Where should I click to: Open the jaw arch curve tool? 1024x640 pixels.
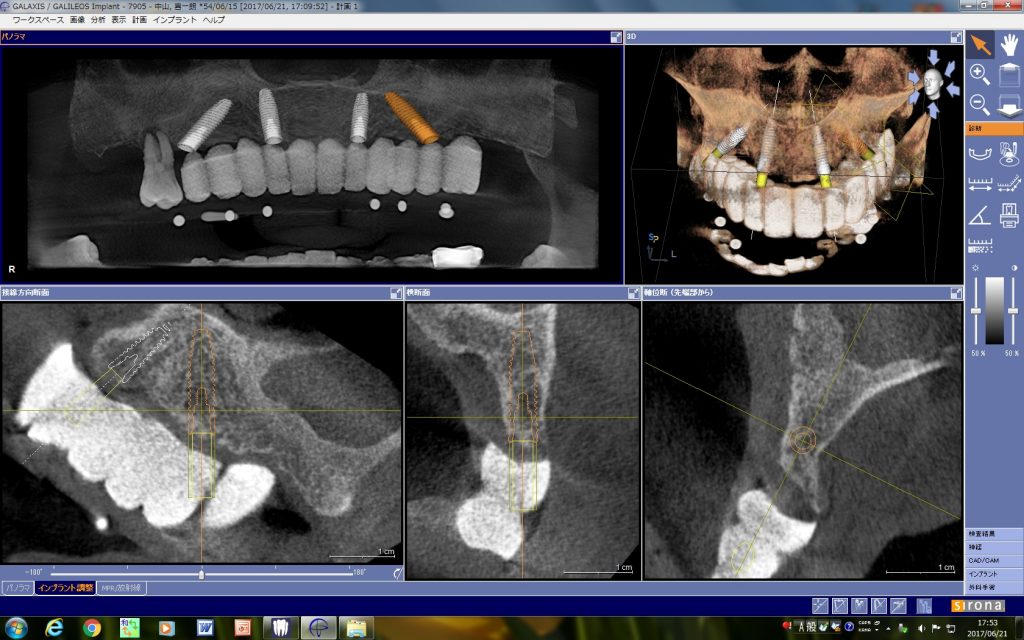[980, 154]
